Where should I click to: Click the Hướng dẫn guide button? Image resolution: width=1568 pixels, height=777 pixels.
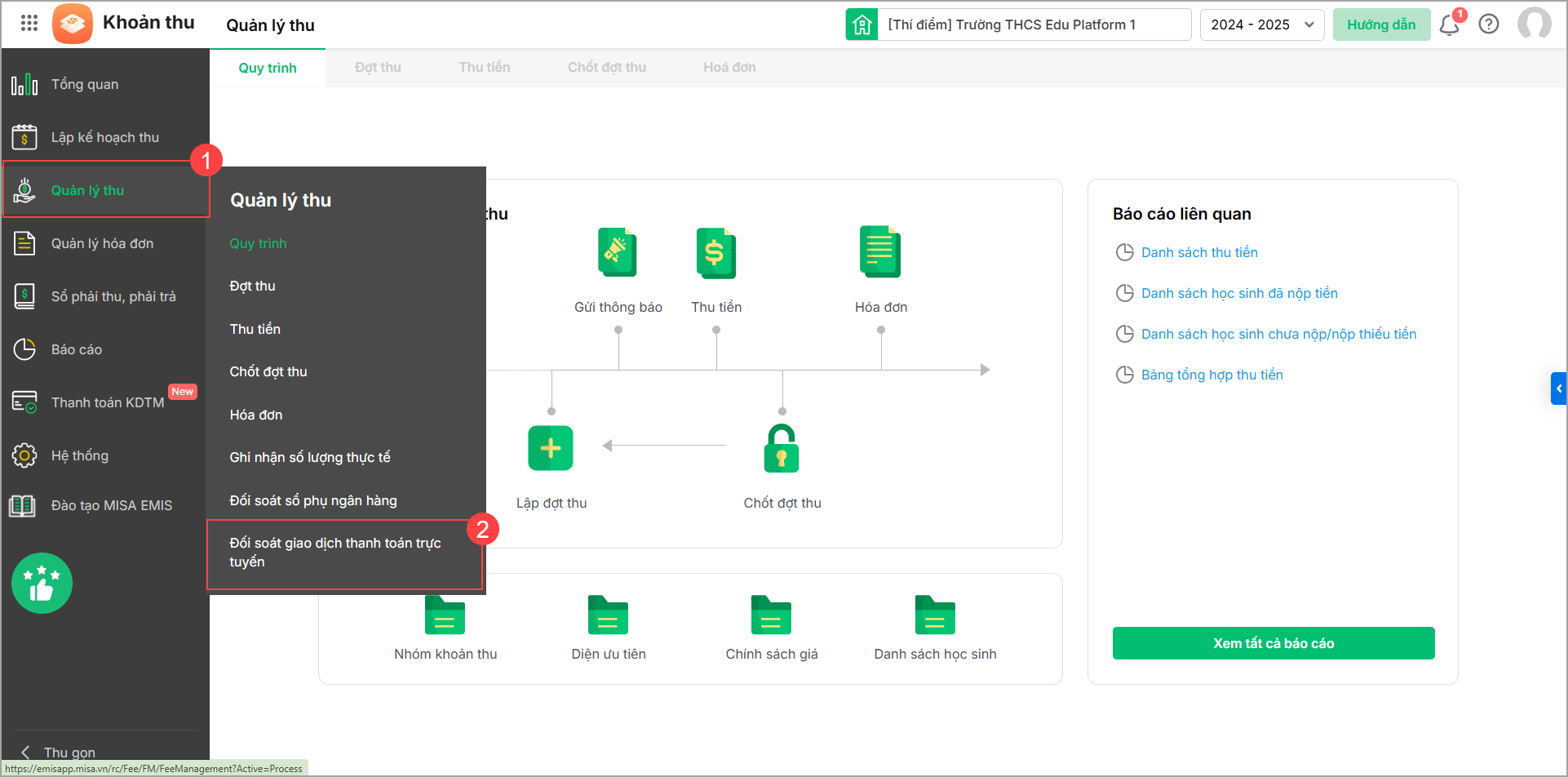pos(1381,24)
